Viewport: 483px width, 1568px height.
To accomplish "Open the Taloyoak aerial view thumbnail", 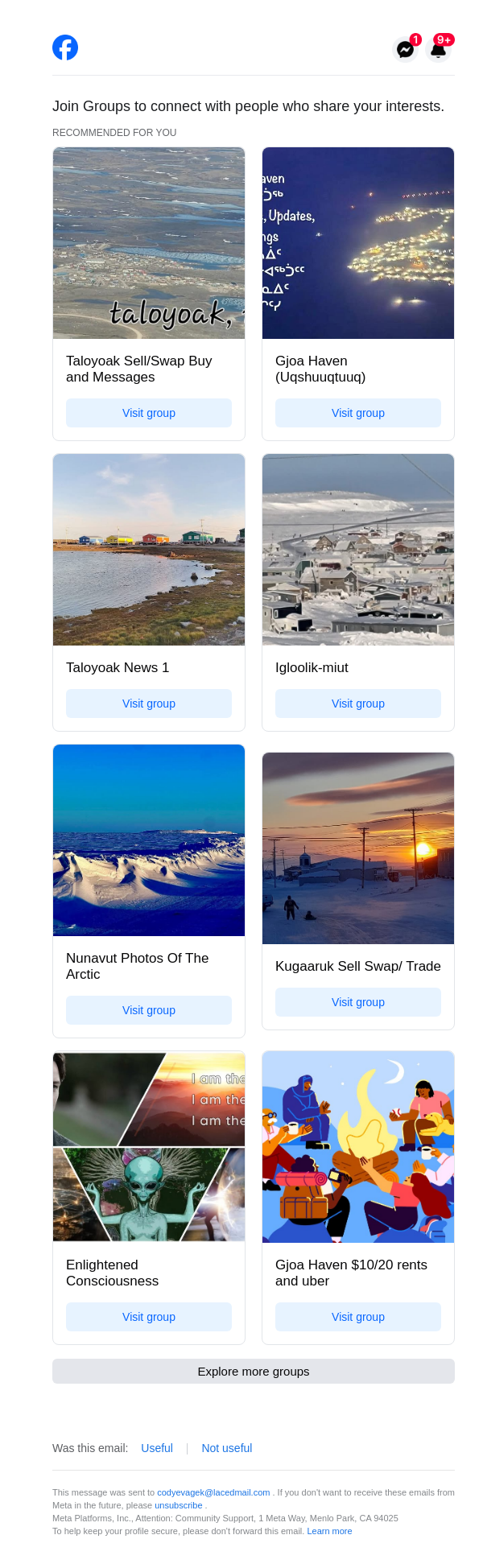I will tap(149, 243).
